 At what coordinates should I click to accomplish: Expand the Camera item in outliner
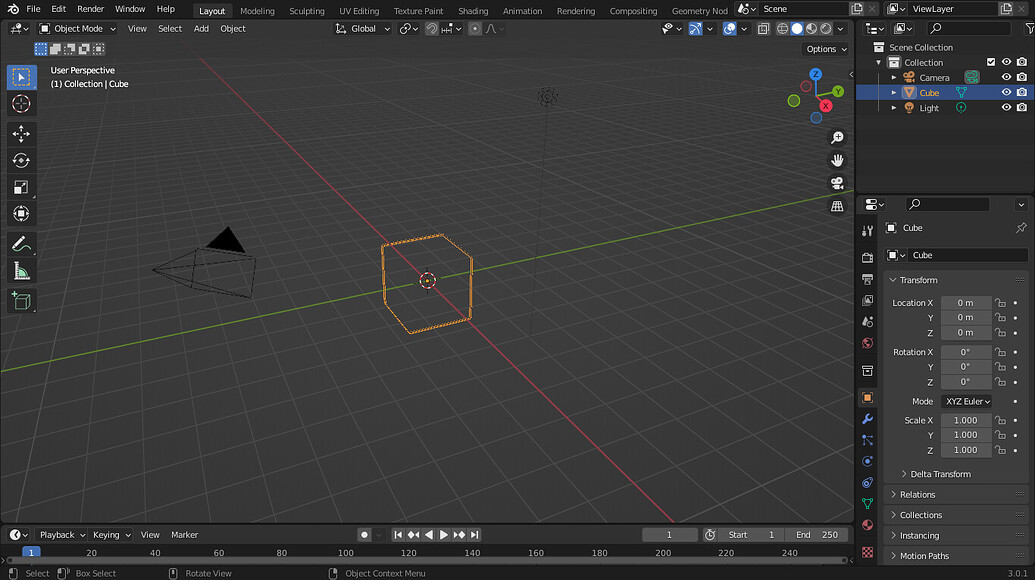[x=894, y=77]
